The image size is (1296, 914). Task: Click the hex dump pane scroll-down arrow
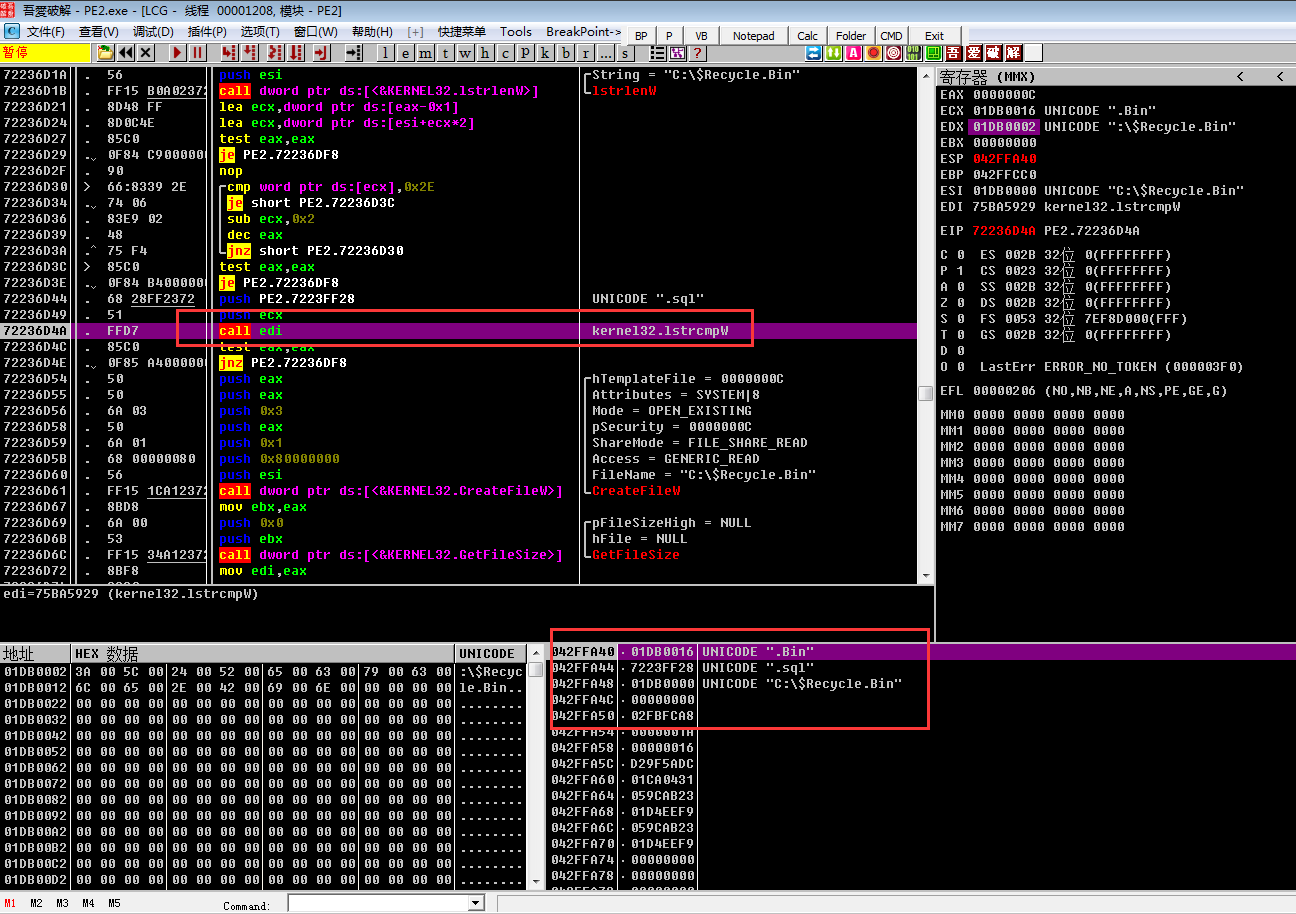coord(535,881)
